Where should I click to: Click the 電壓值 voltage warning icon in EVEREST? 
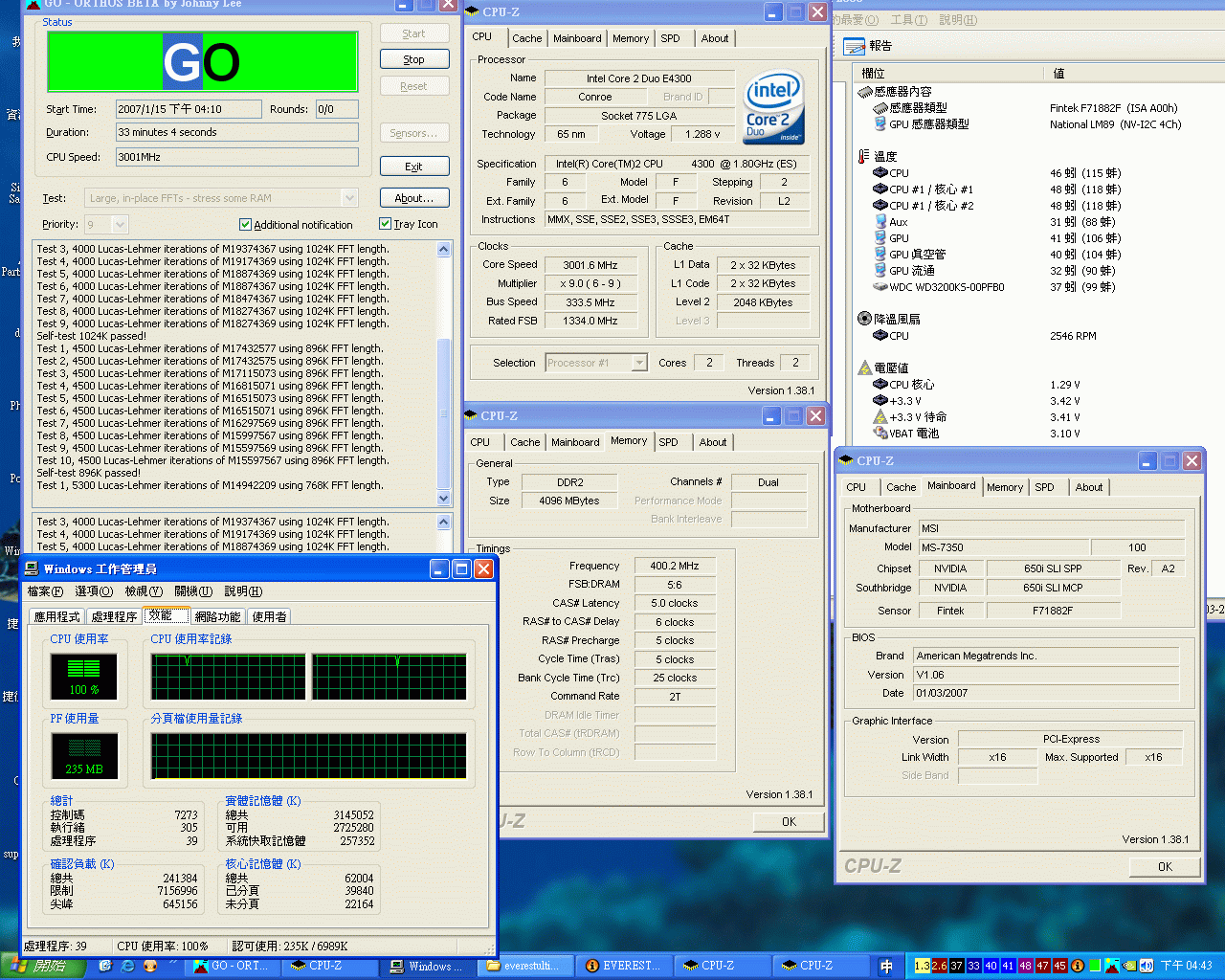[864, 367]
